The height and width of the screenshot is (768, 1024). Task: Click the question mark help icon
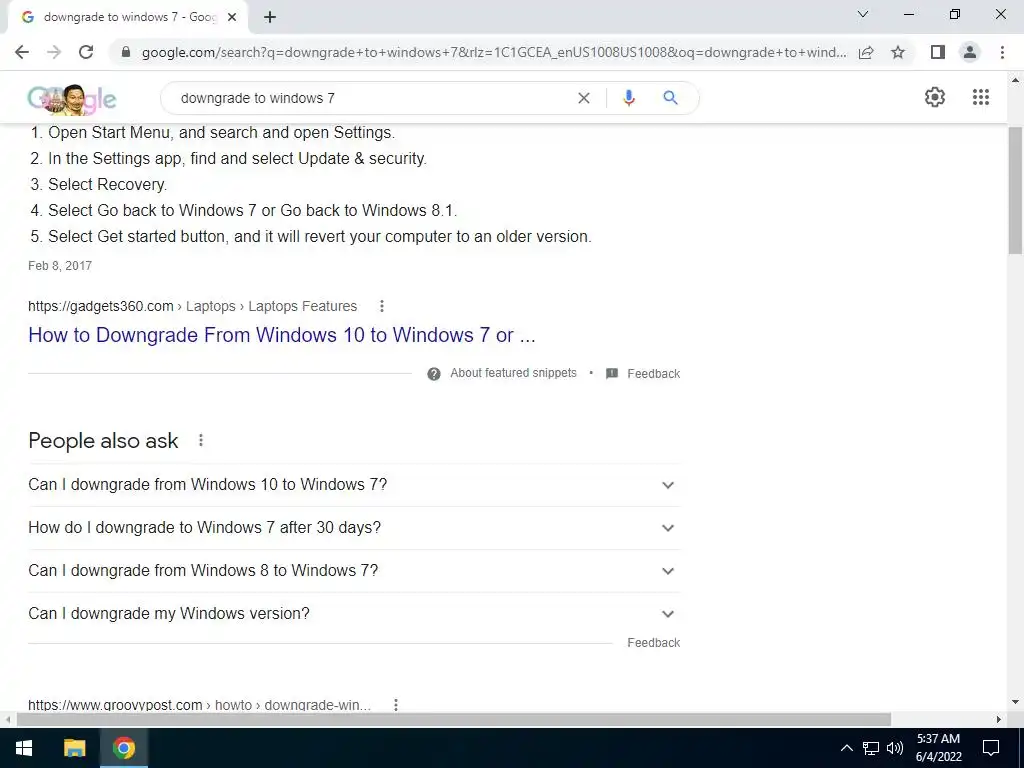coord(434,374)
